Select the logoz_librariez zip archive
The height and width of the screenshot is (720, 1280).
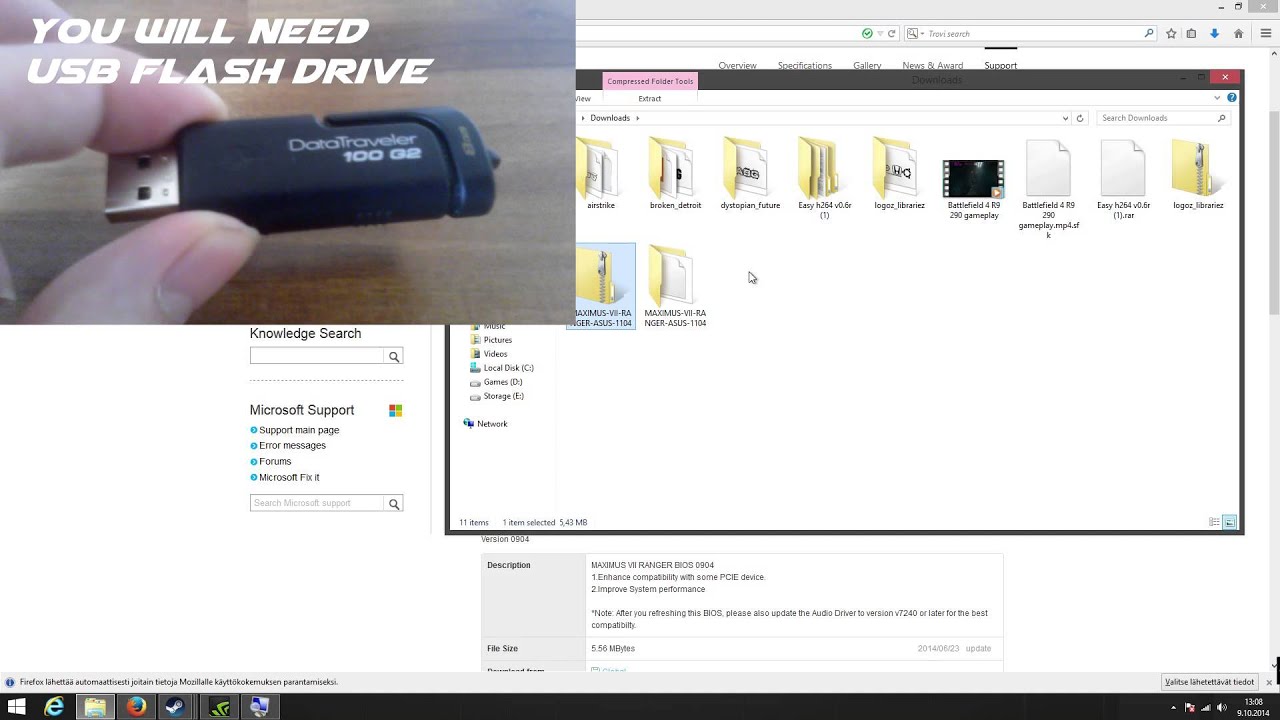pyautogui.click(x=1198, y=175)
